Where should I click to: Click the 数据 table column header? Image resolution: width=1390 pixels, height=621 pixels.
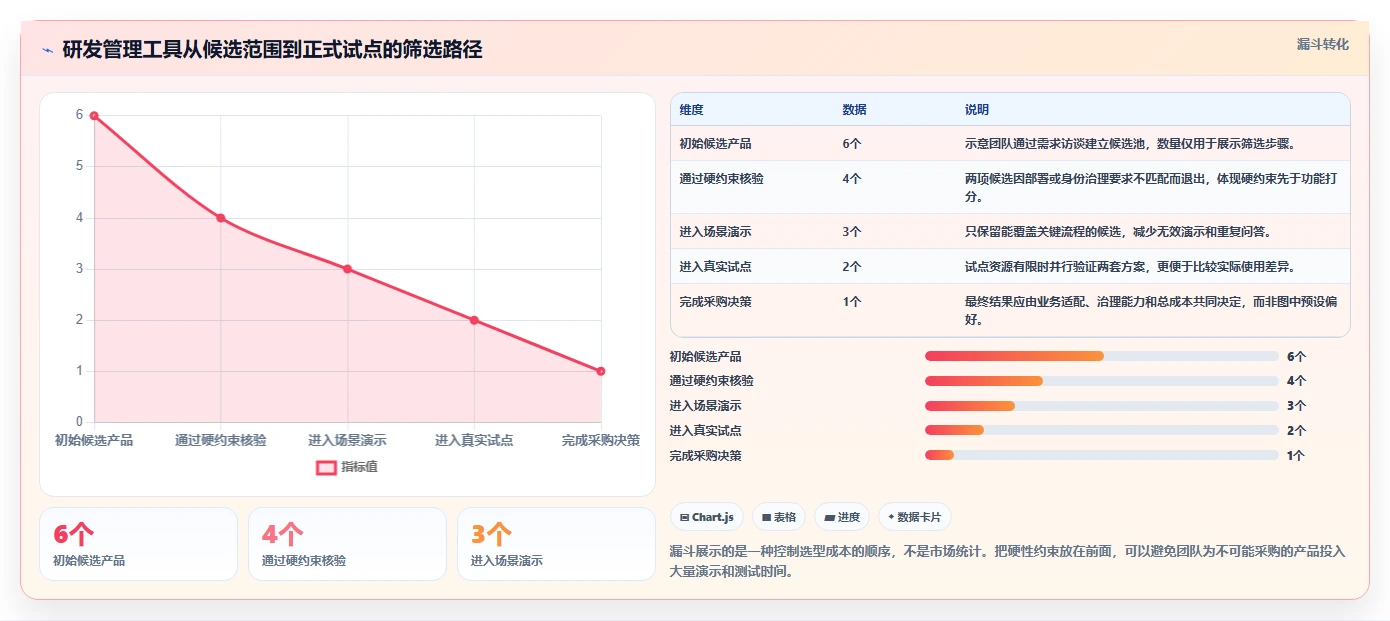(855, 110)
